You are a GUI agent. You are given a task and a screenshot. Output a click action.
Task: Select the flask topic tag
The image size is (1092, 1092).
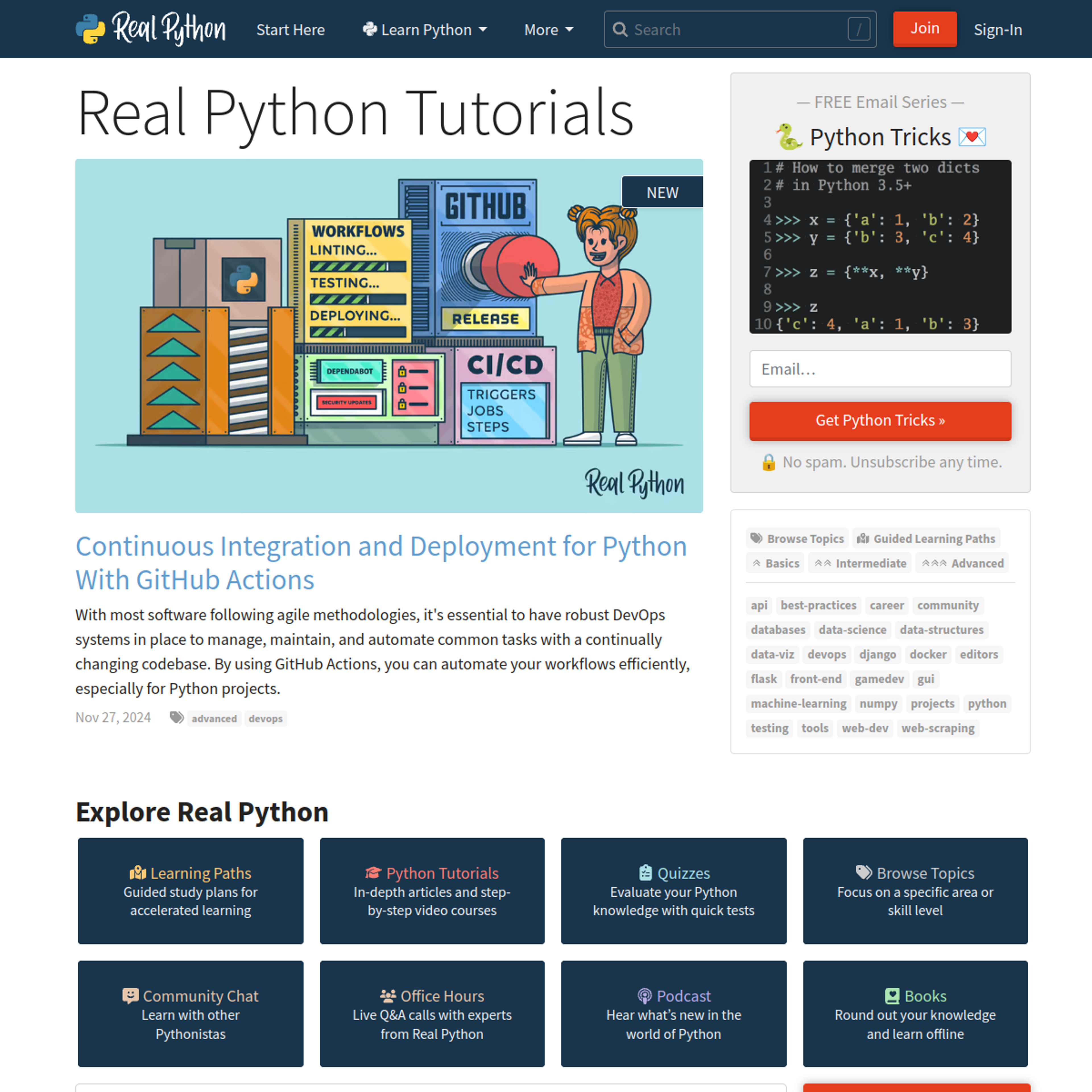(764, 679)
